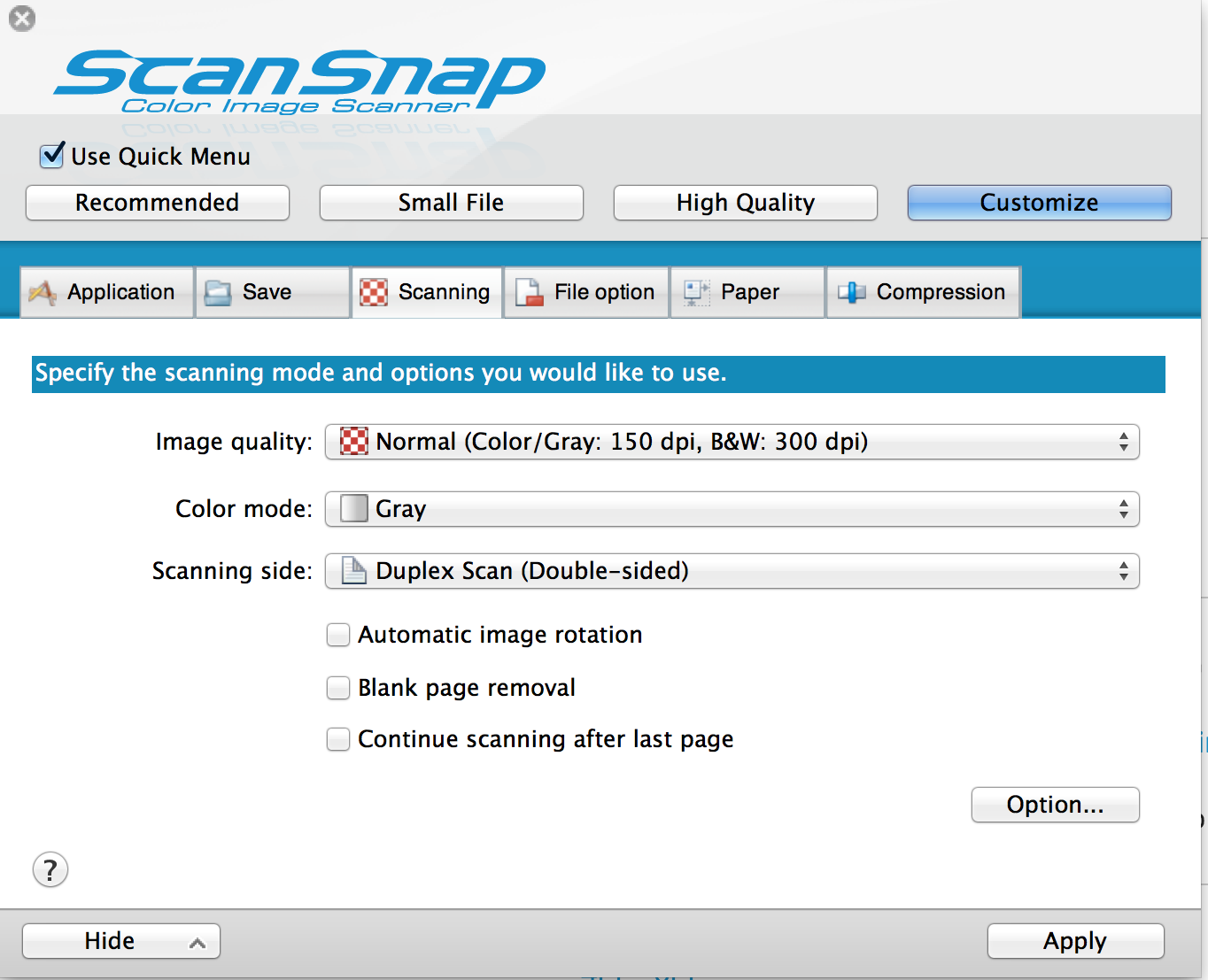
Task: Close the ScanSnap settings window
Action: [22, 19]
